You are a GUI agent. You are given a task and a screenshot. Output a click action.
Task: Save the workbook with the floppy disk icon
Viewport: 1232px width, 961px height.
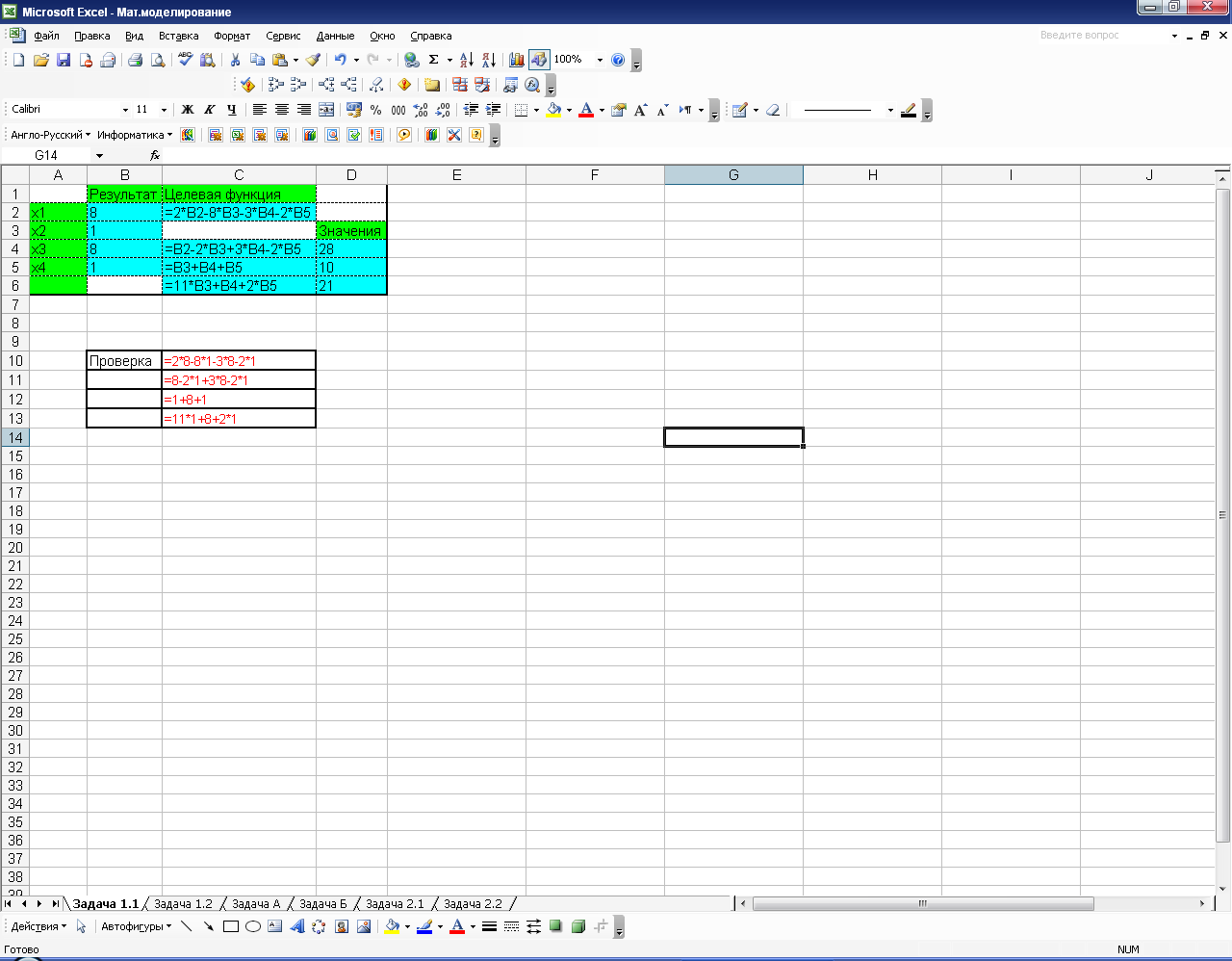click(64, 60)
